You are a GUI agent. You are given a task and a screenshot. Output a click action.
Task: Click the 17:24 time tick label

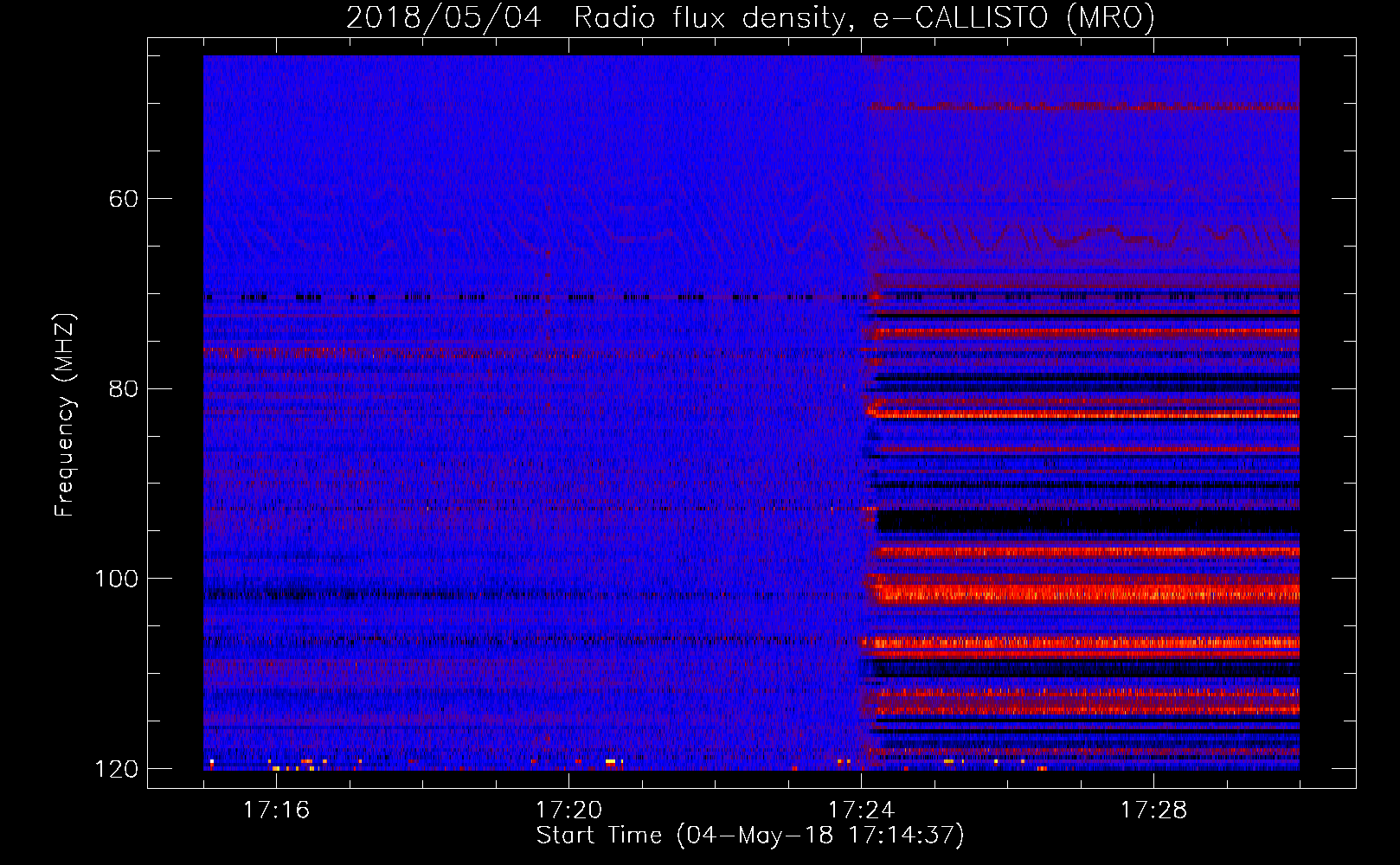coord(861,810)
